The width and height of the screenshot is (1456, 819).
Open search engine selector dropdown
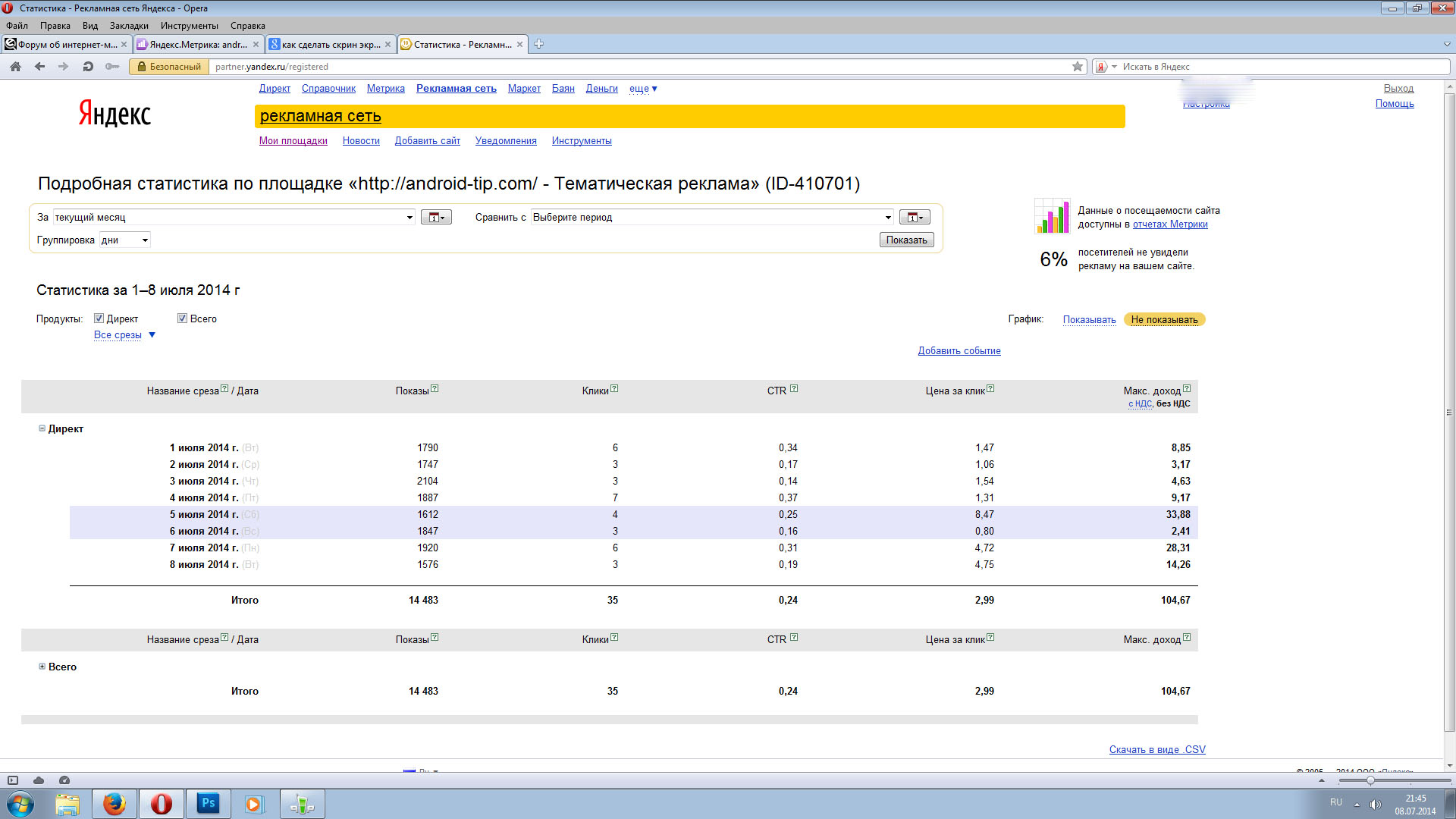(x=1114, y=67)
